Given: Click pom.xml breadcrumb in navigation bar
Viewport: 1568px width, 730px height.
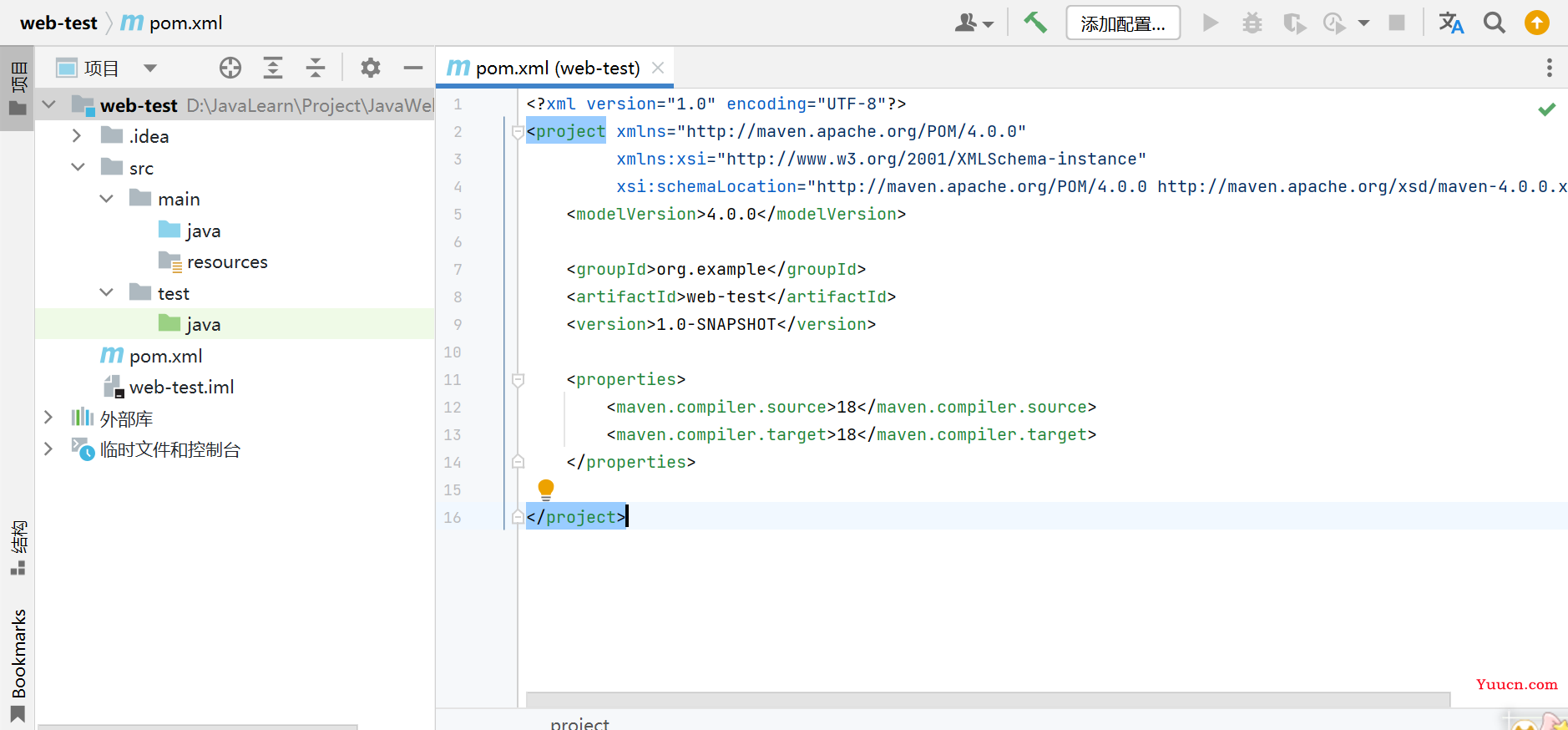Looking at the screenshot, I should (172, 23).
